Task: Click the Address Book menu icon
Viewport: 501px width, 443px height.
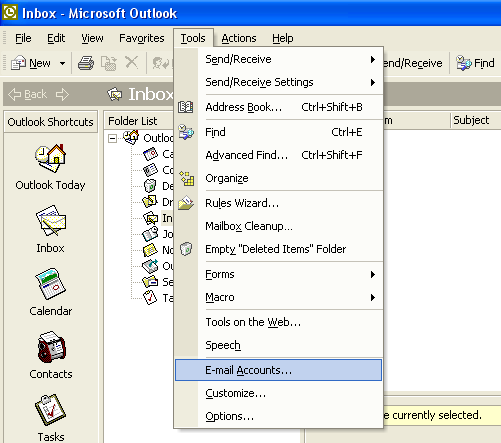Action: [x=186, y=107]
